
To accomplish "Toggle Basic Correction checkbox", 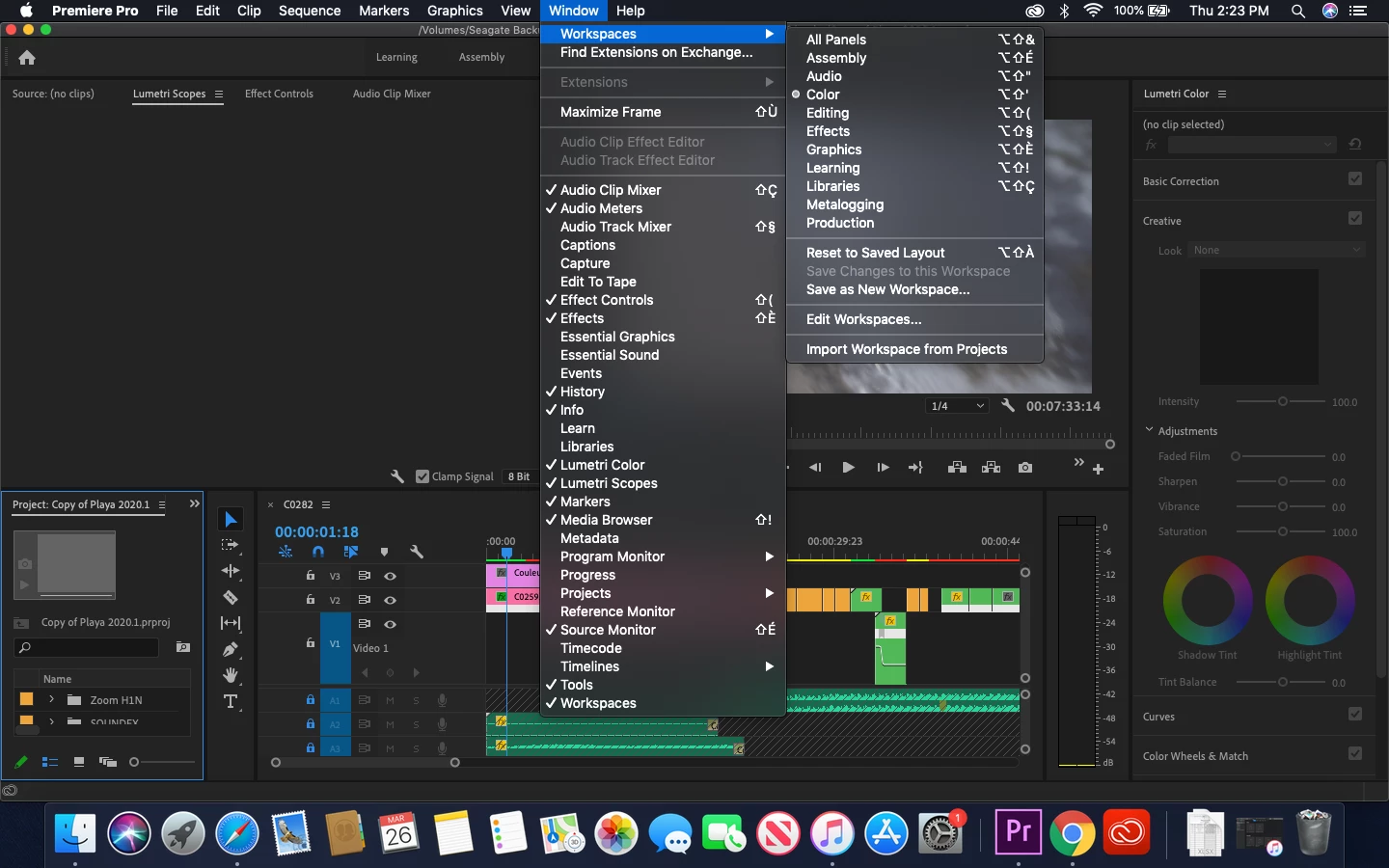I will click(1355, 179).
